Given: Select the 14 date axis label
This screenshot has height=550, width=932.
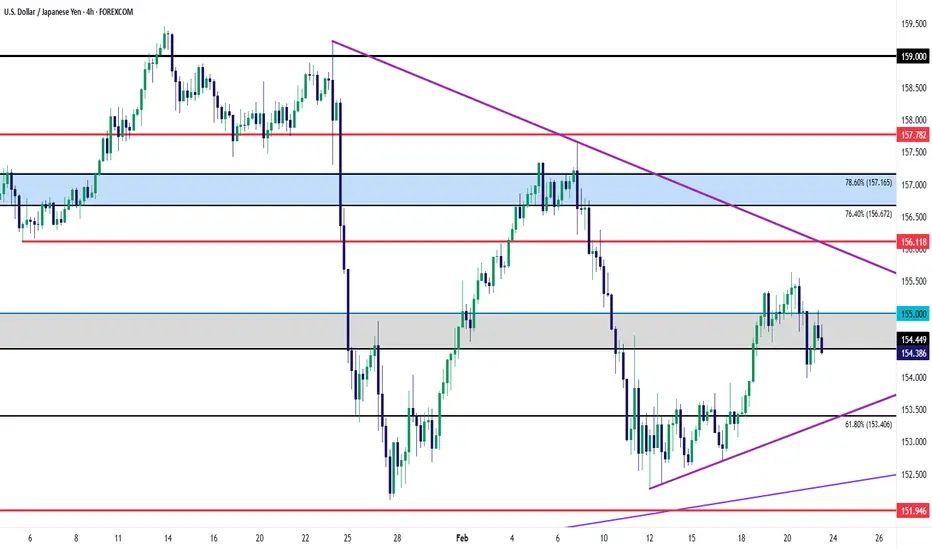Looking at the screenshot, I should click(x=164, y=537).
